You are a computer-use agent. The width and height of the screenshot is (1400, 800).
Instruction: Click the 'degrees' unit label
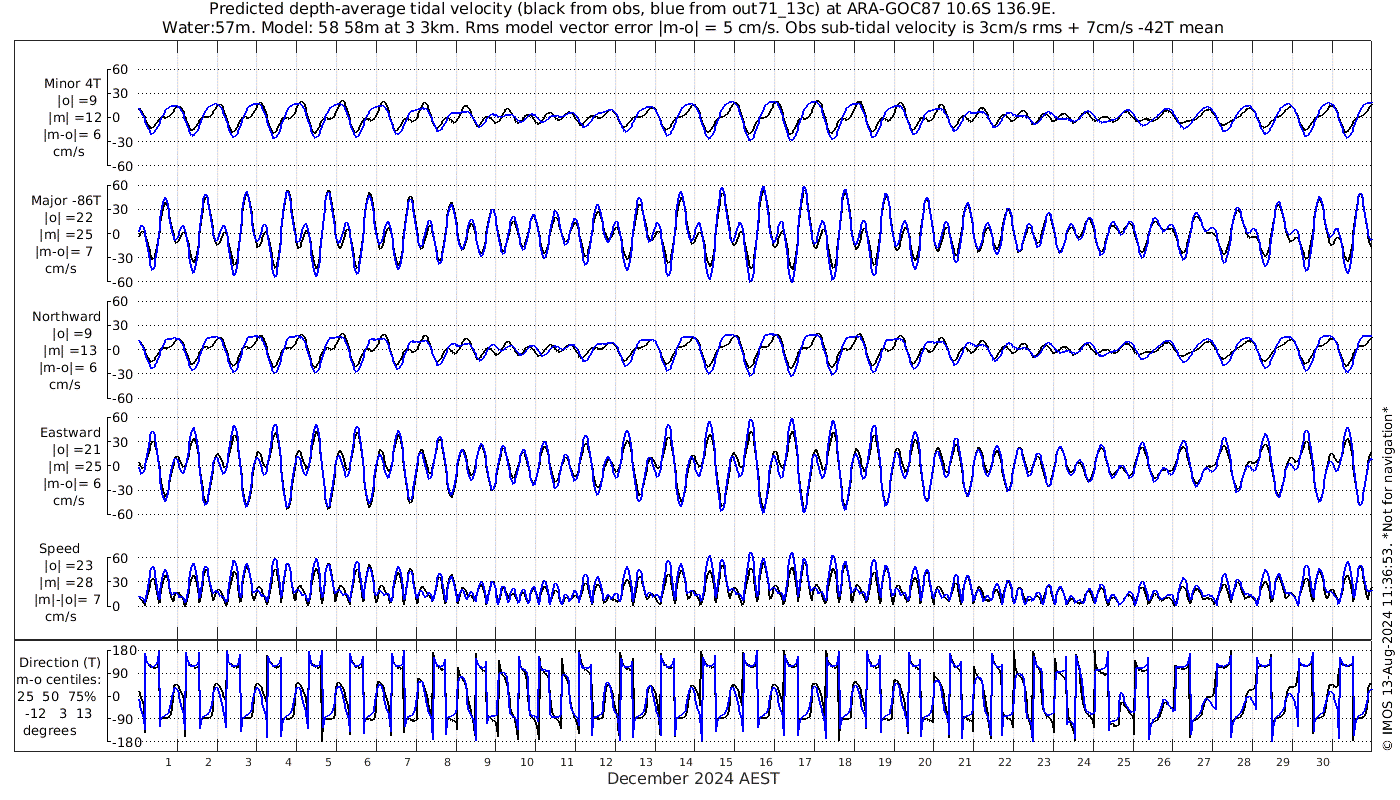click(50, 731)
